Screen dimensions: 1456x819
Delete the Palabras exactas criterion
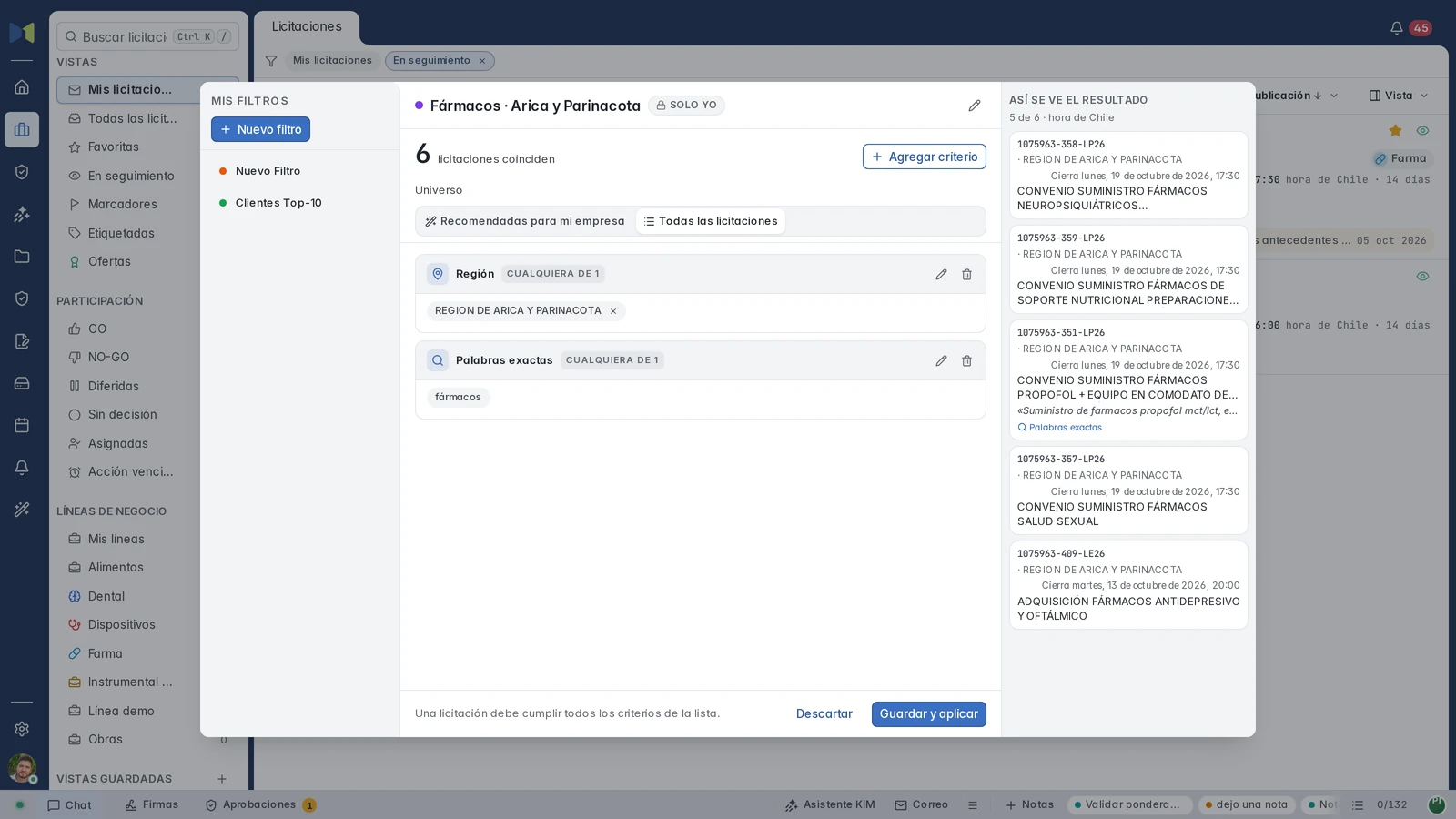tap(966, 360)
